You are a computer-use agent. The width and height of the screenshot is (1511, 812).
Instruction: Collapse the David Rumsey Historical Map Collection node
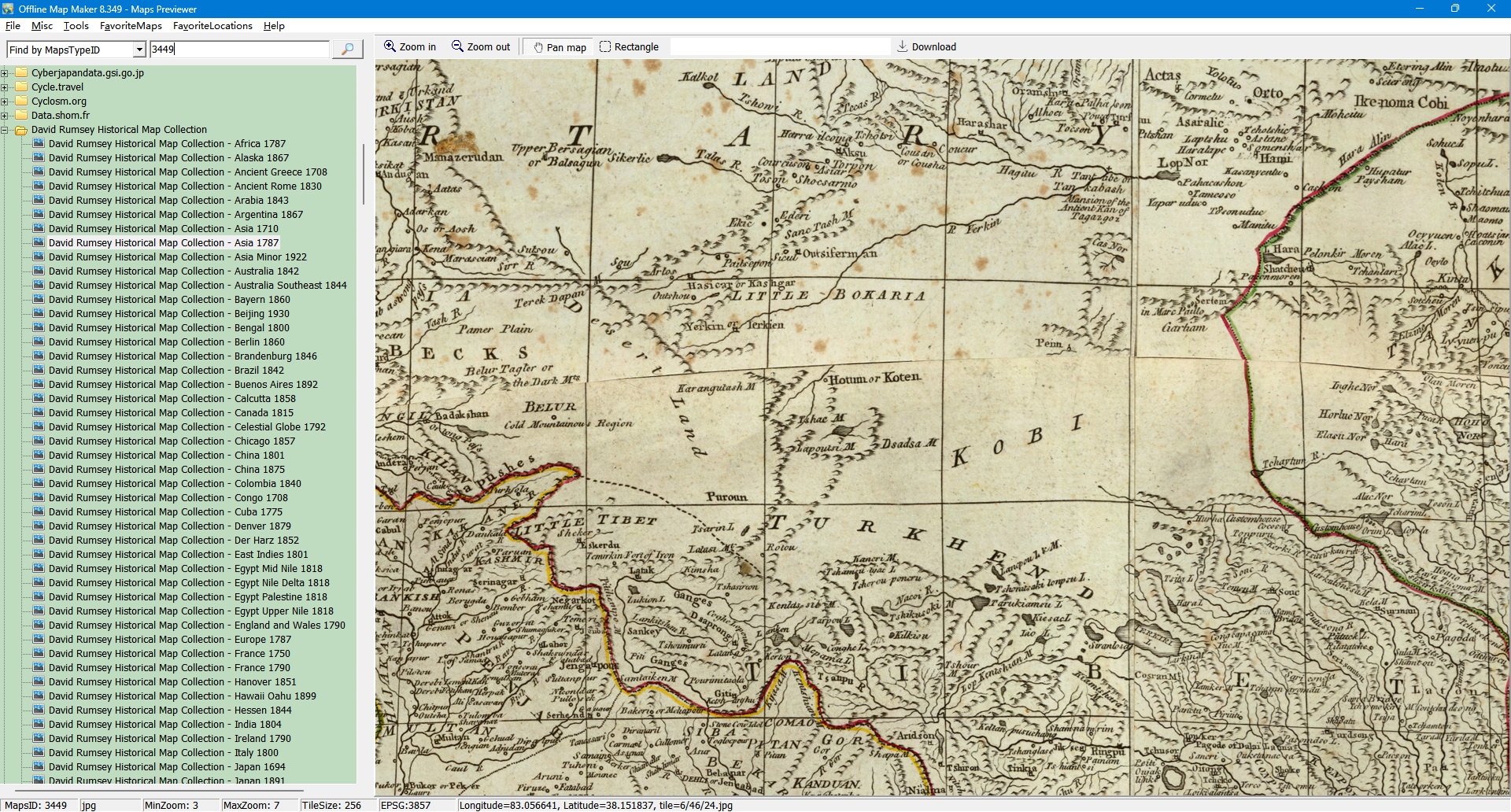5,130
